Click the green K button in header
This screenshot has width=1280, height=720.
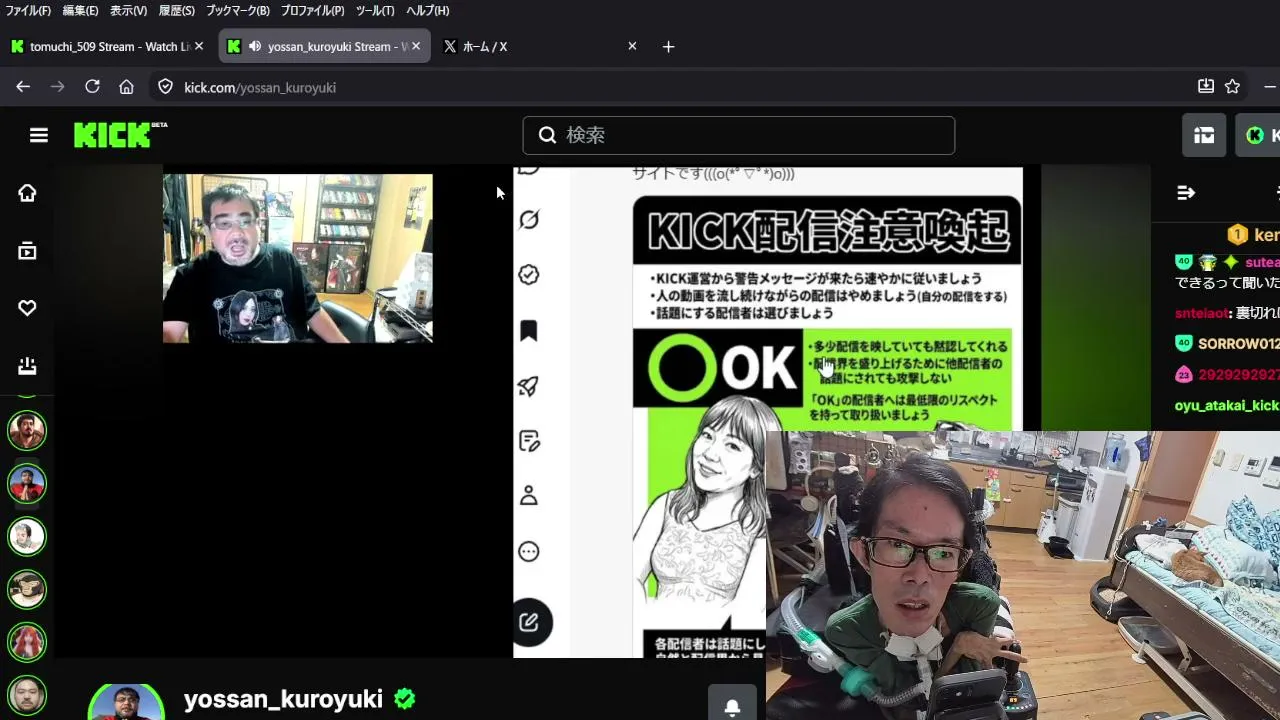click(x=1259, y=135)
